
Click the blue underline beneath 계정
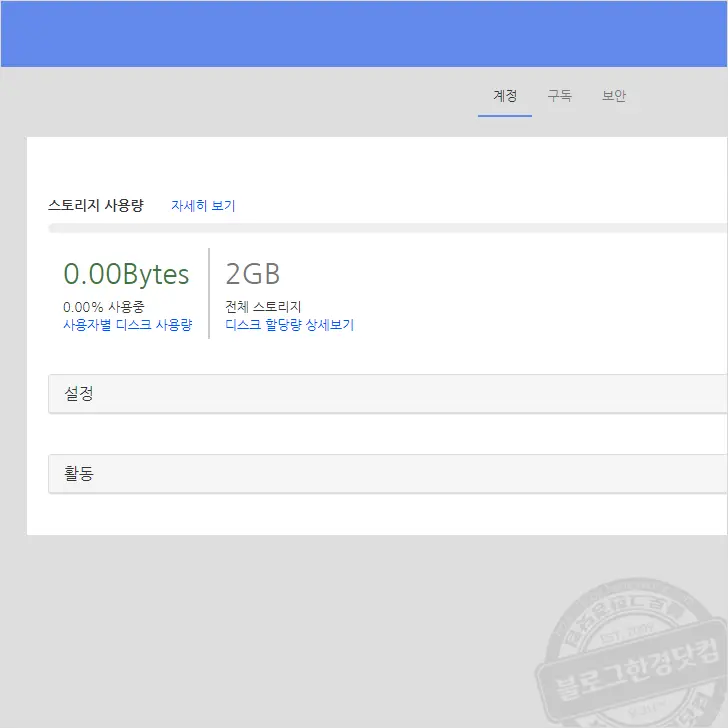coord(505,116)
